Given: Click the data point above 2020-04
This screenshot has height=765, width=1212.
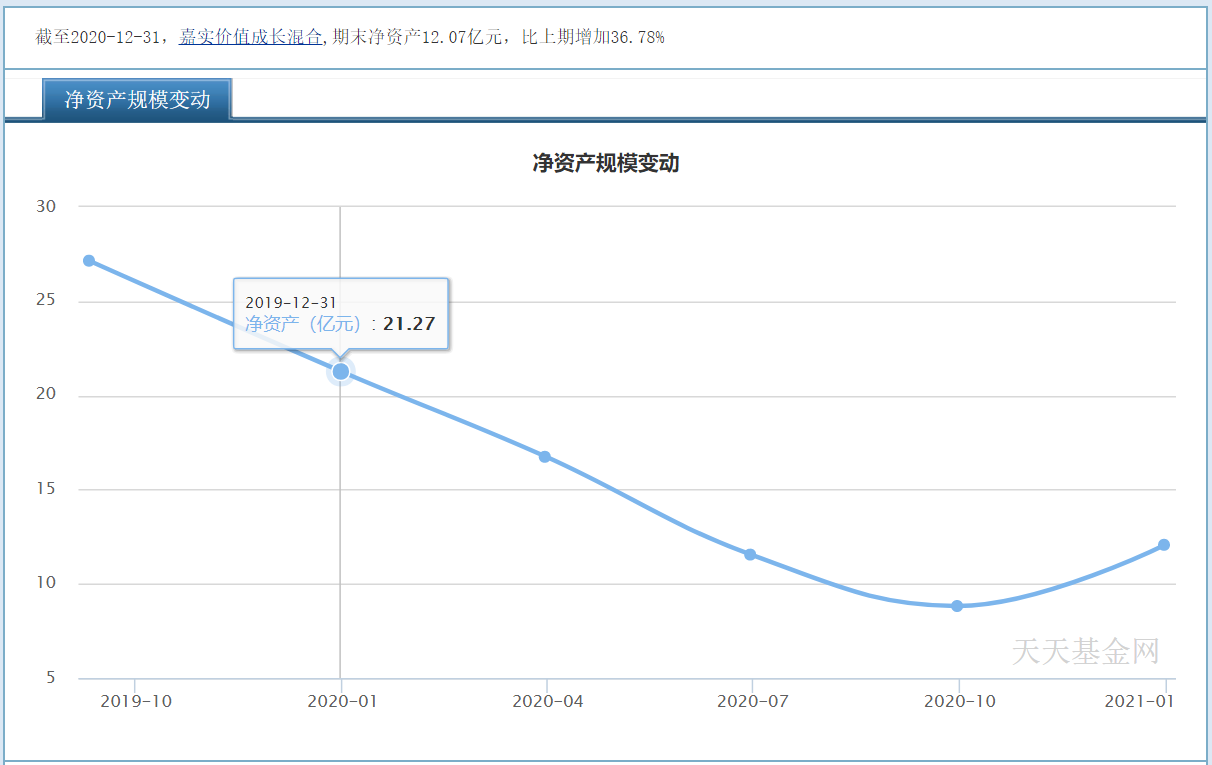Looking at the screenshot, I should click(x=545, y=457).
